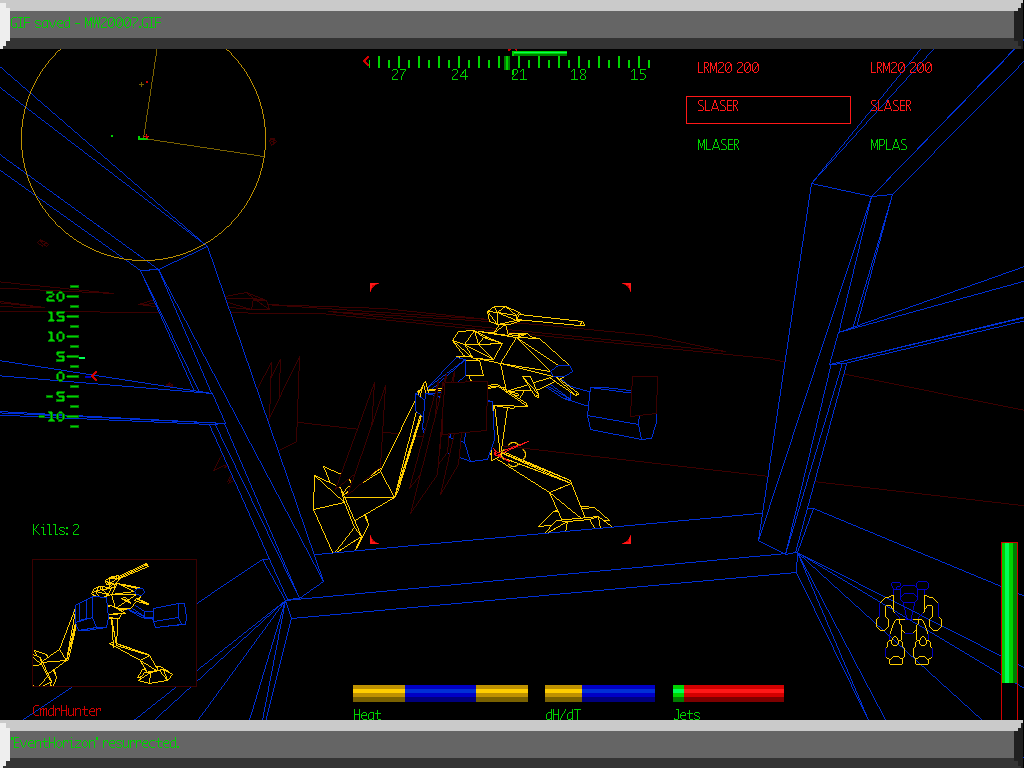Screen dimensions: 1024x768
Task: Select the boxed SLASER weapon
Action: (x=768, y=109)
